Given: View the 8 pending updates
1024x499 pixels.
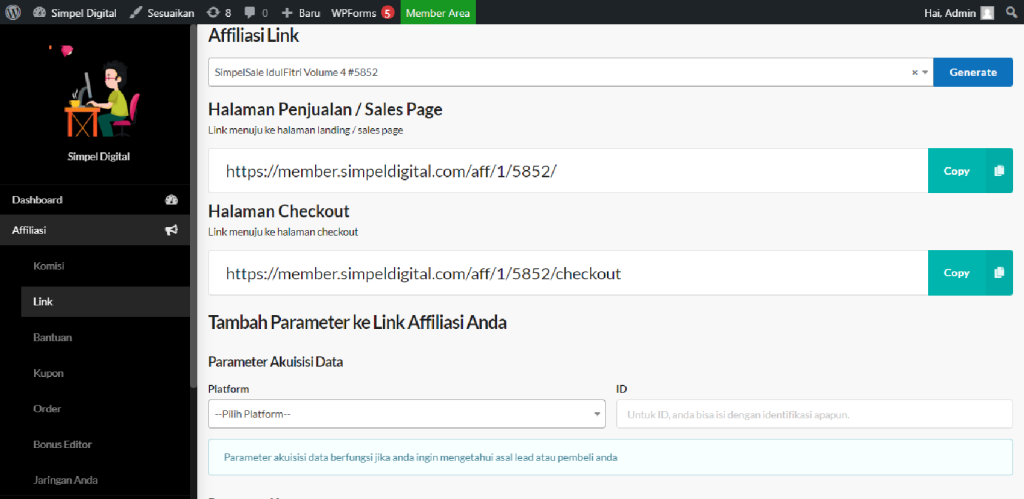Looking at the screenshot, I should tap(219, 12).
